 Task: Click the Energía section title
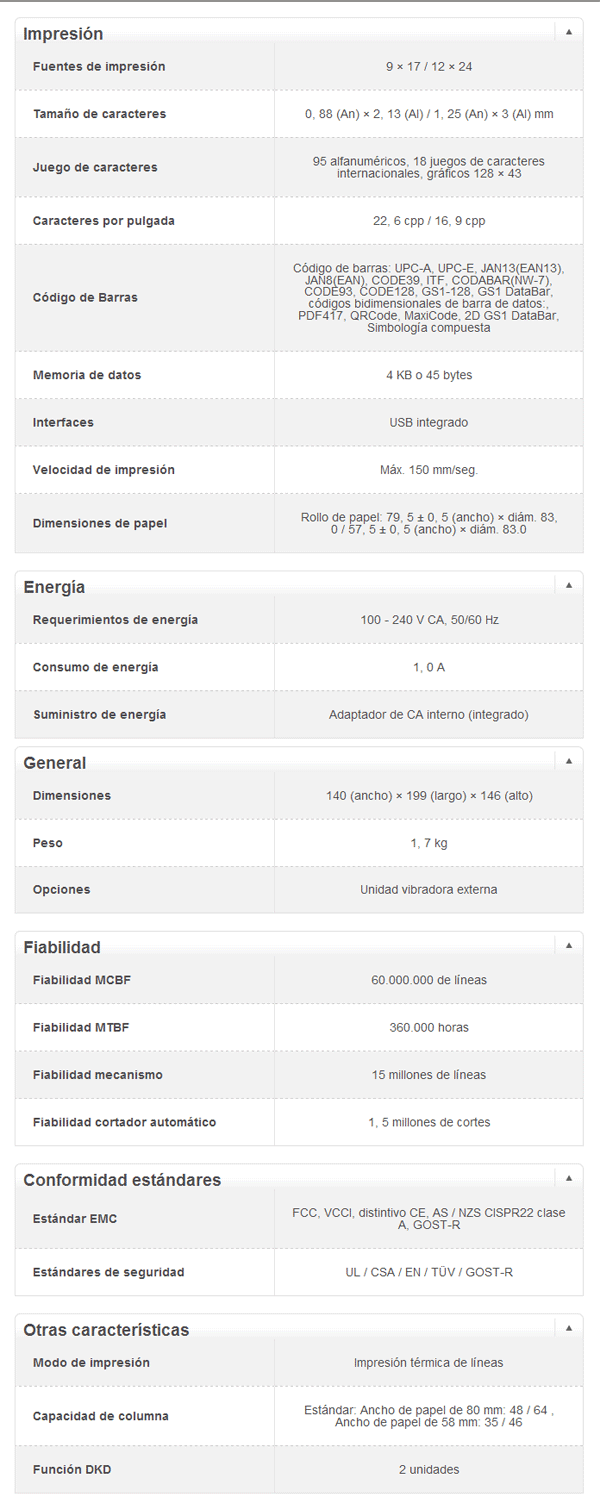tap(54, 587)
